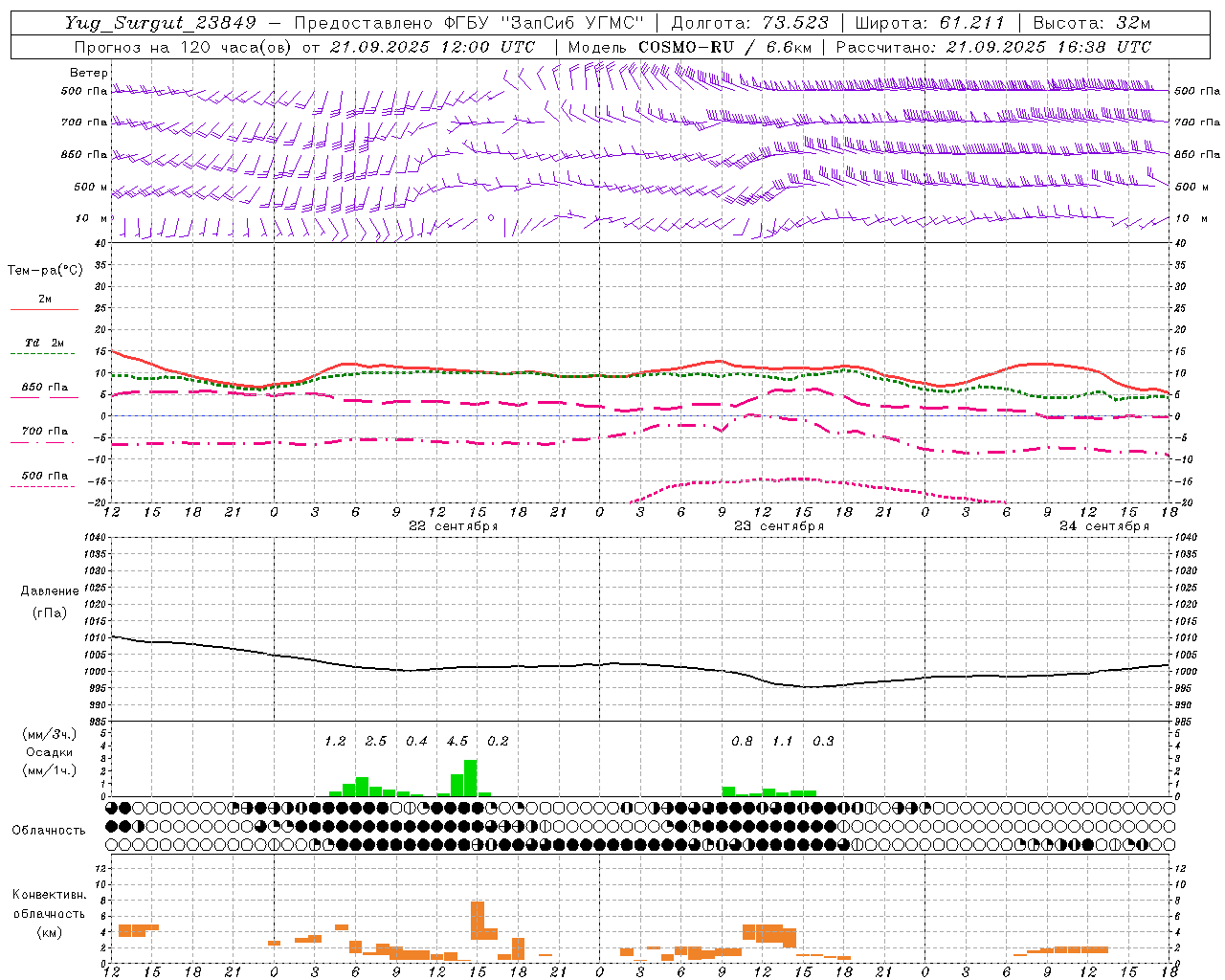Screen dimensions: 1225x980
Task: Click the 'Тем-ра(°C)' temperature label
Action: click(45, 270)
